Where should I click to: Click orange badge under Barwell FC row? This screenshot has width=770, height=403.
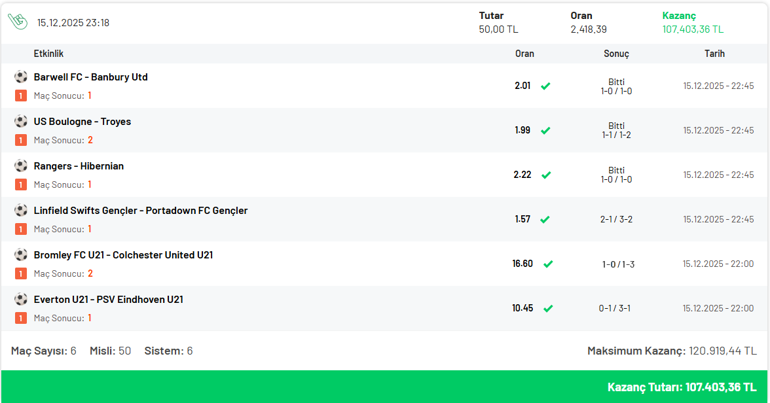[21, 96]
